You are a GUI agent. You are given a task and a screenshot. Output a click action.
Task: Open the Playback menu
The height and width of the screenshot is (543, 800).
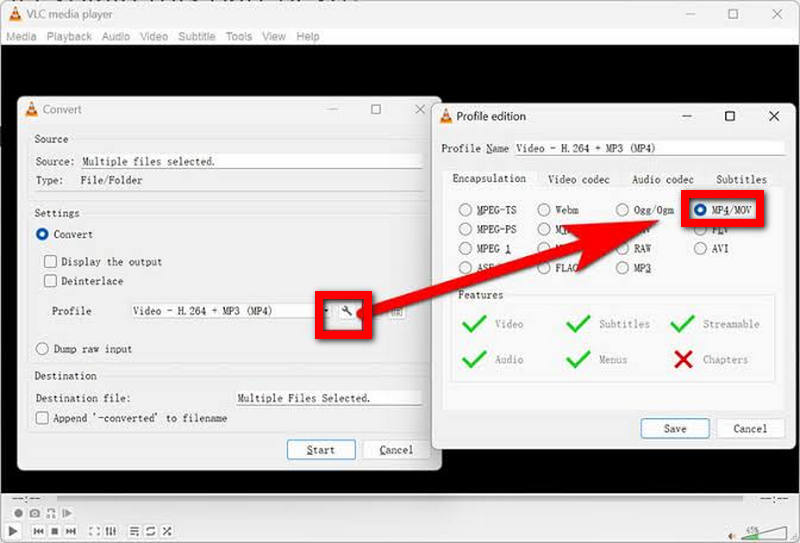coord(69,37)
